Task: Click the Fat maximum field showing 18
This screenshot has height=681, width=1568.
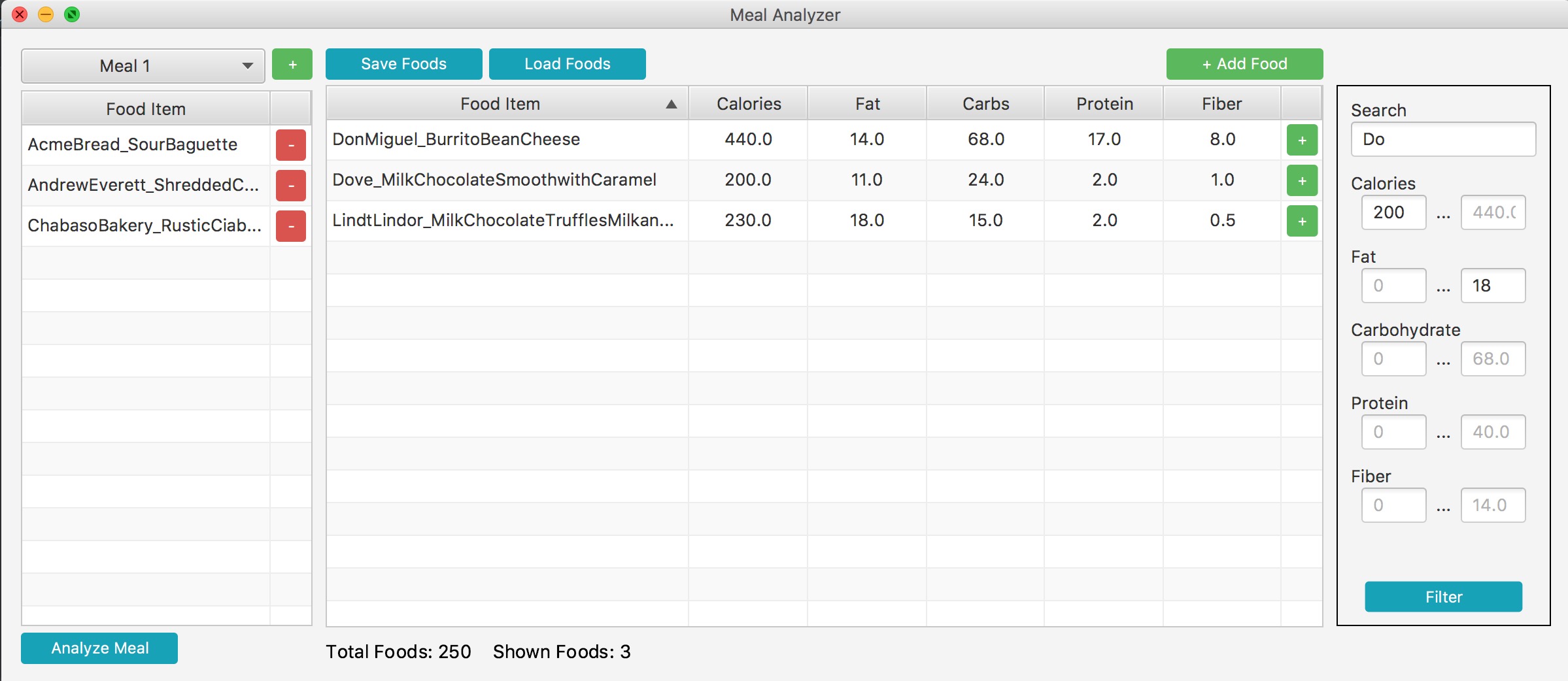Action: click(x=1493, y=286)
